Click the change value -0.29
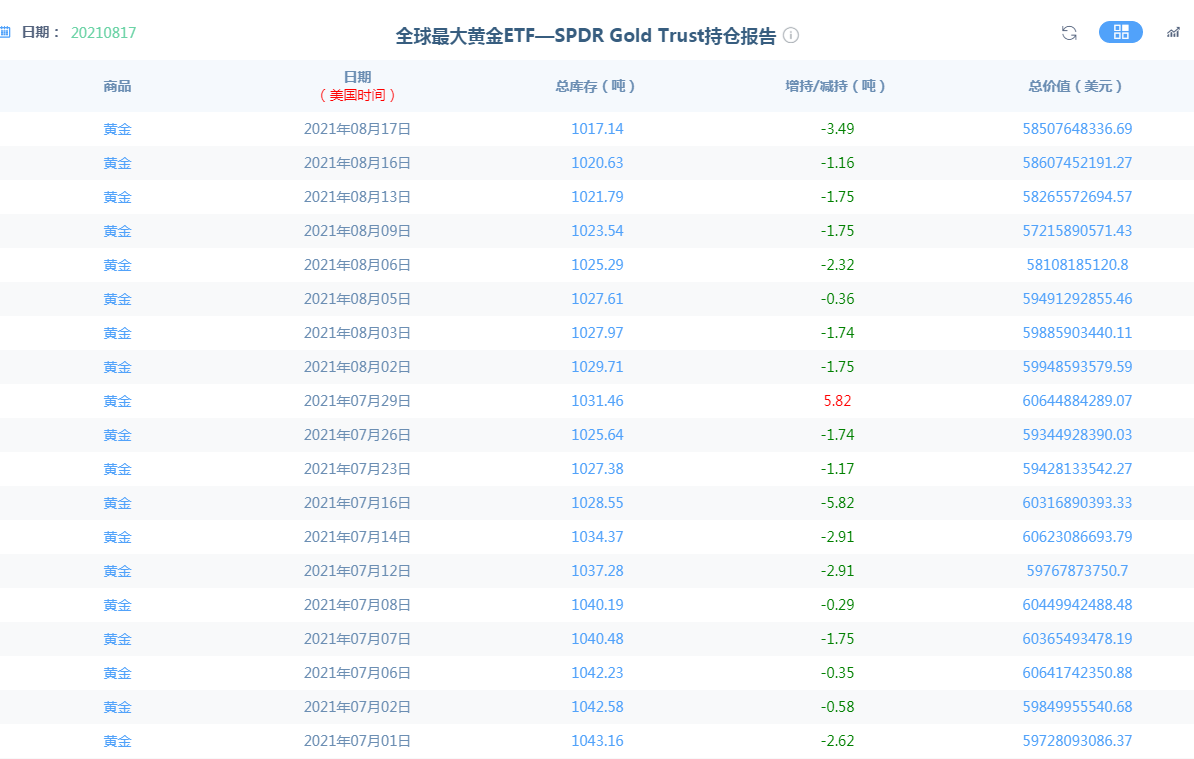Viewport: 1194px width, 759px height. [837, 604]
